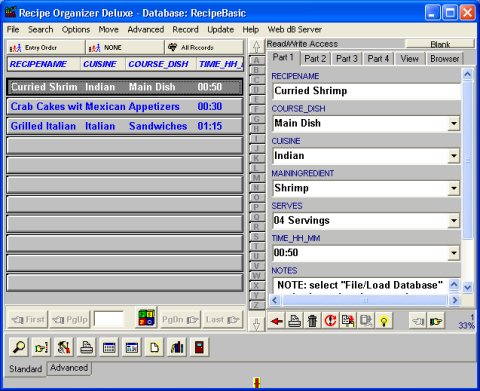The width and height of the screenshot is (480, 391).
Task: Open the Search menu
Action: [x=41, y=30]
